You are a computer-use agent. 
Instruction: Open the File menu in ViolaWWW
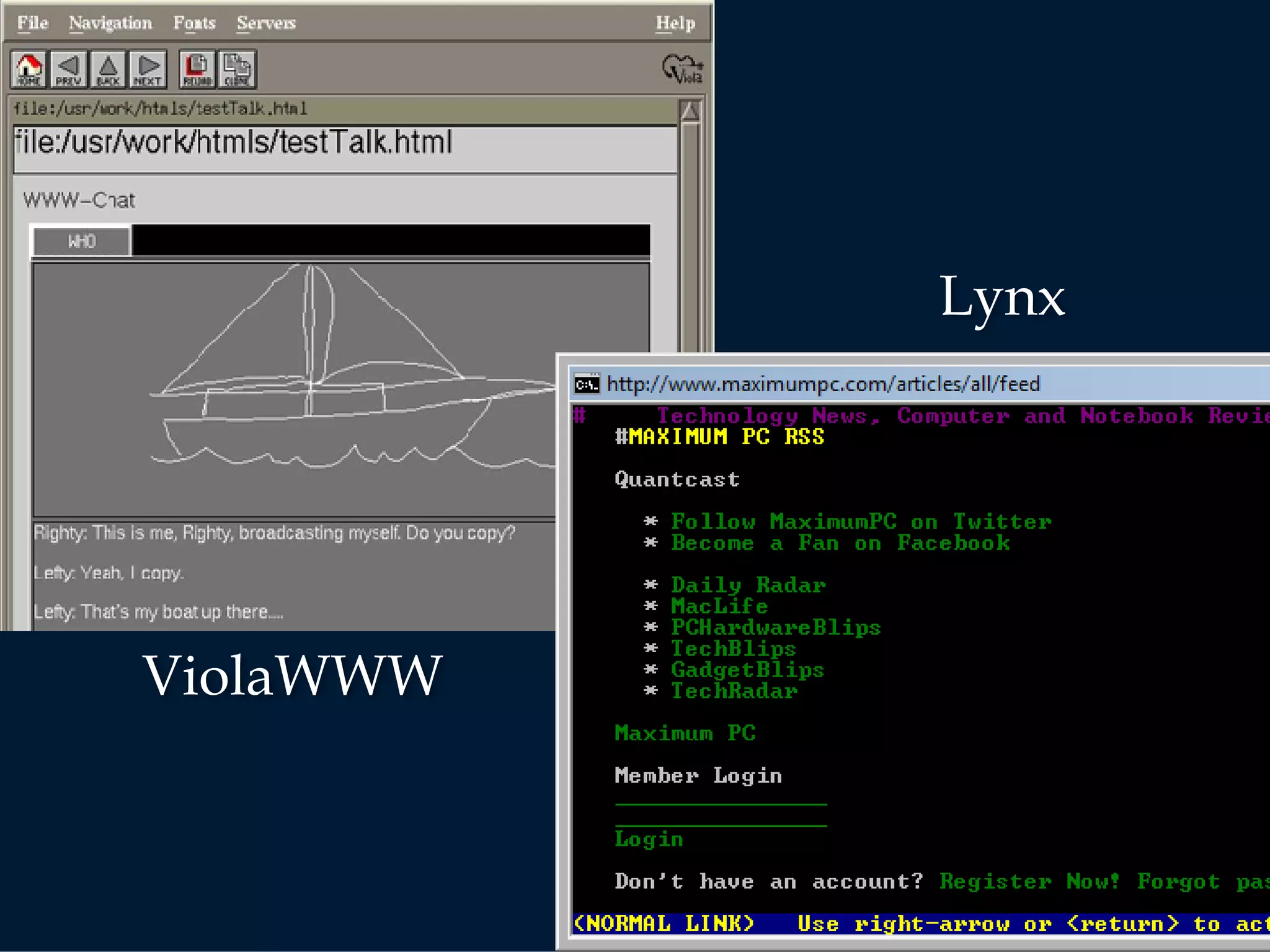pos(32,24)
